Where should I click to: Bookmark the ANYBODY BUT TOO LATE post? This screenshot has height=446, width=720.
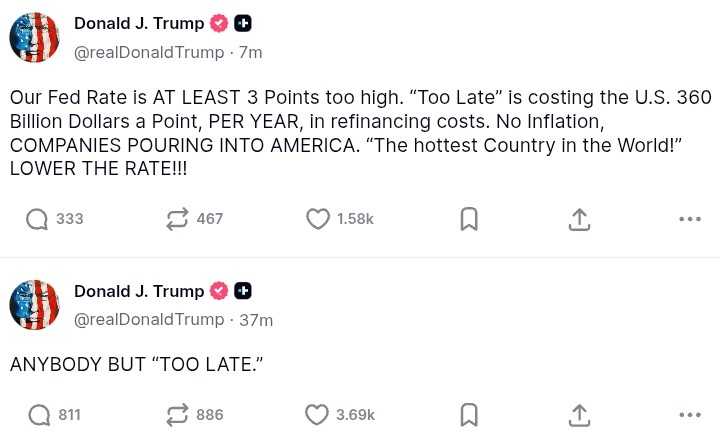pos(469,415)
